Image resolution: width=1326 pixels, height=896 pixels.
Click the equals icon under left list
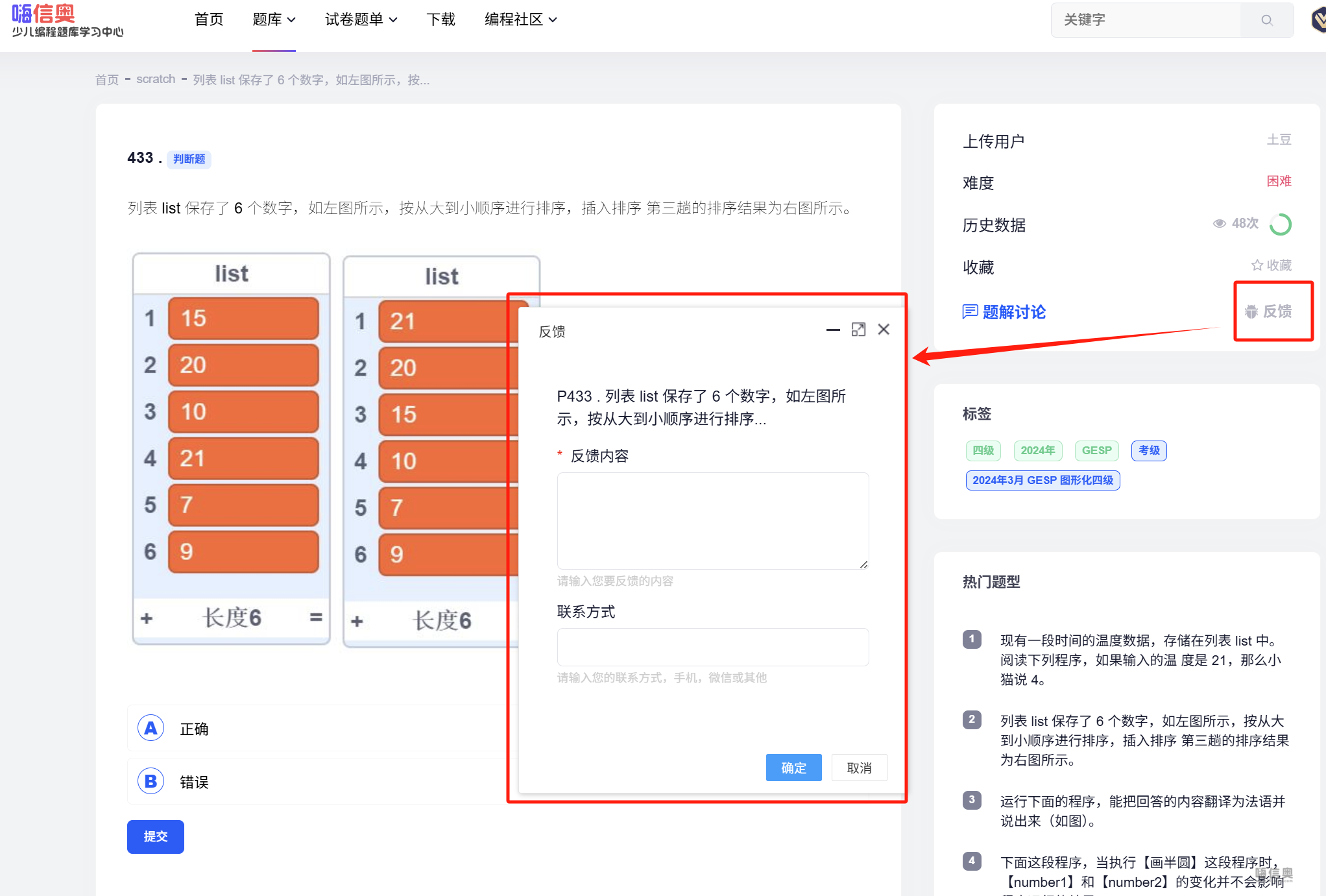pyautogui.click(x=316, y=617)
